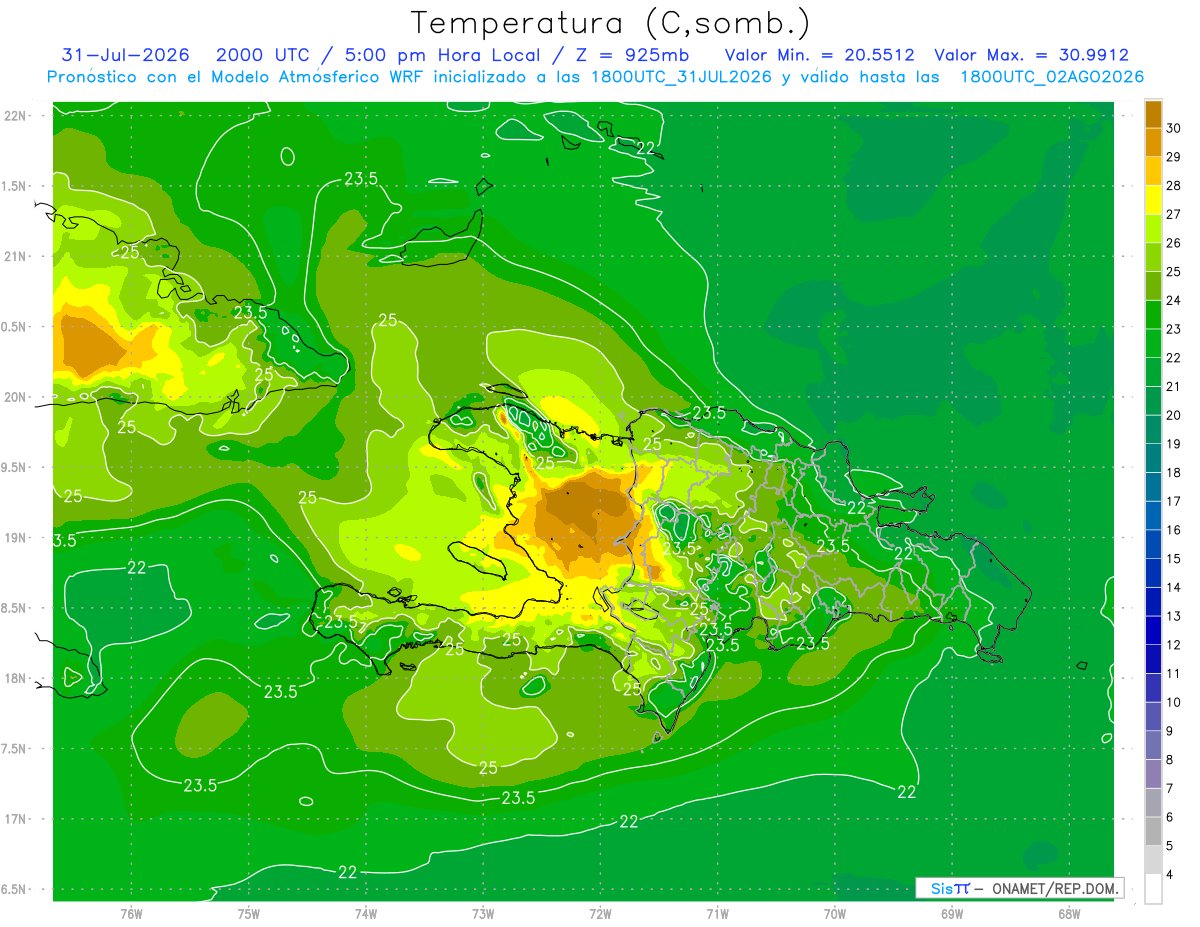The width and height of the screenshot is (1200, 927).
Task: Click colorbar legend value "11"
Action: [x=1174, y=674]
